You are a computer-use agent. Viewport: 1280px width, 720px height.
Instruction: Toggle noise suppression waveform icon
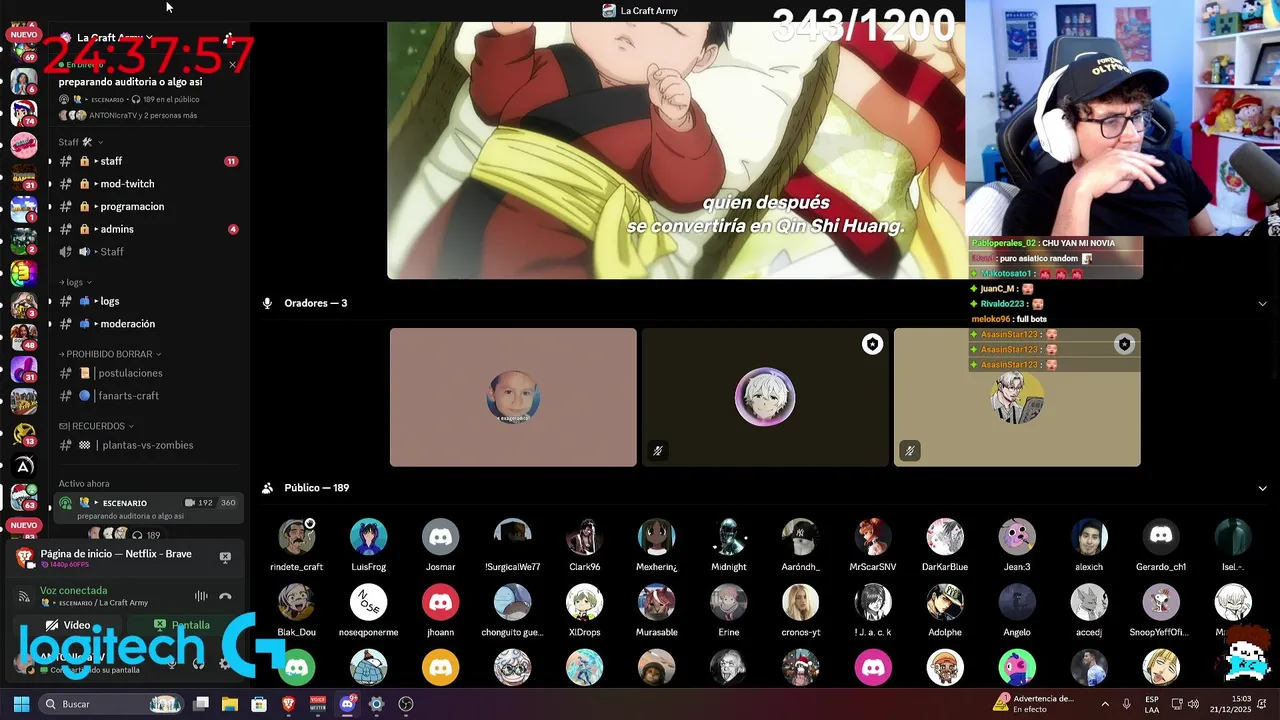(x=201, y=596)
